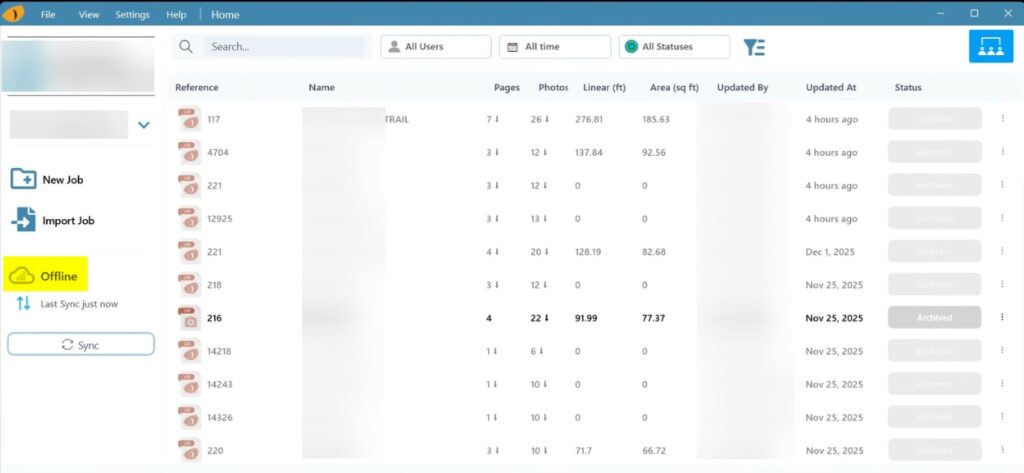
Task: Sort by the Updated At column header
Action: [830, 87]
